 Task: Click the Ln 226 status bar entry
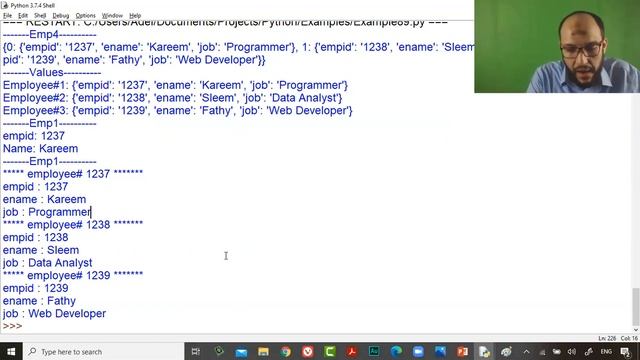607,338
